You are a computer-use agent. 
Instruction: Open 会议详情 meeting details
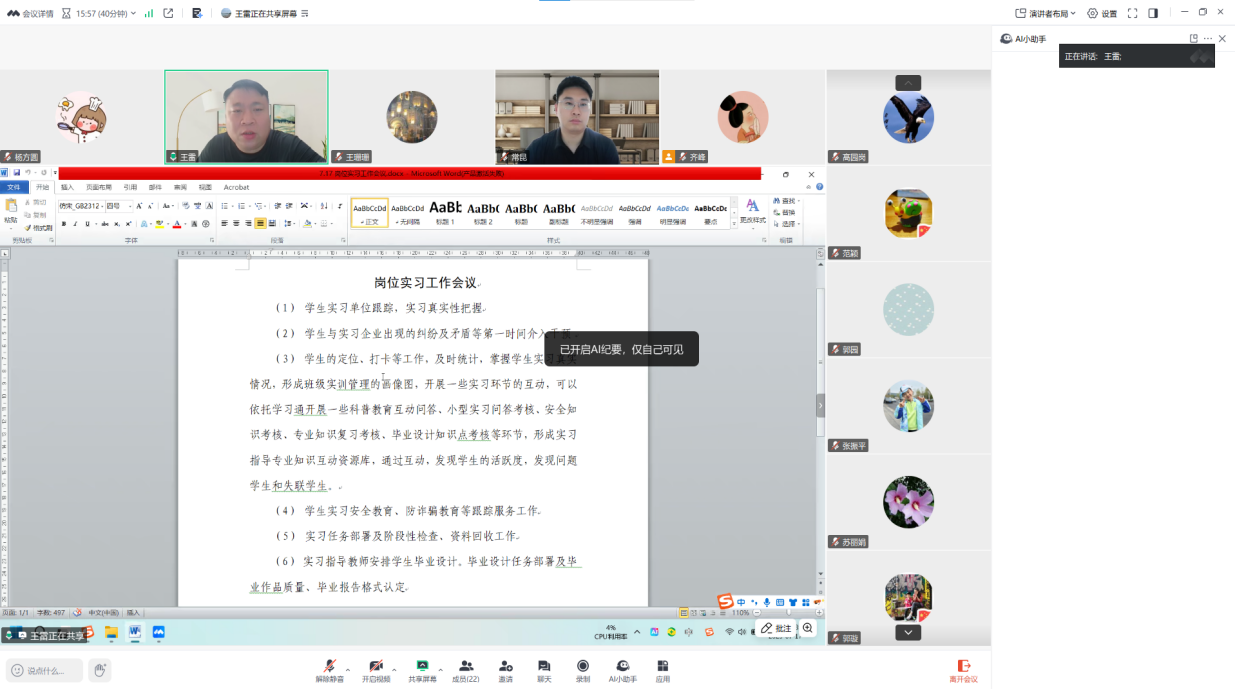pyautogui.click(x=30, y=13)
